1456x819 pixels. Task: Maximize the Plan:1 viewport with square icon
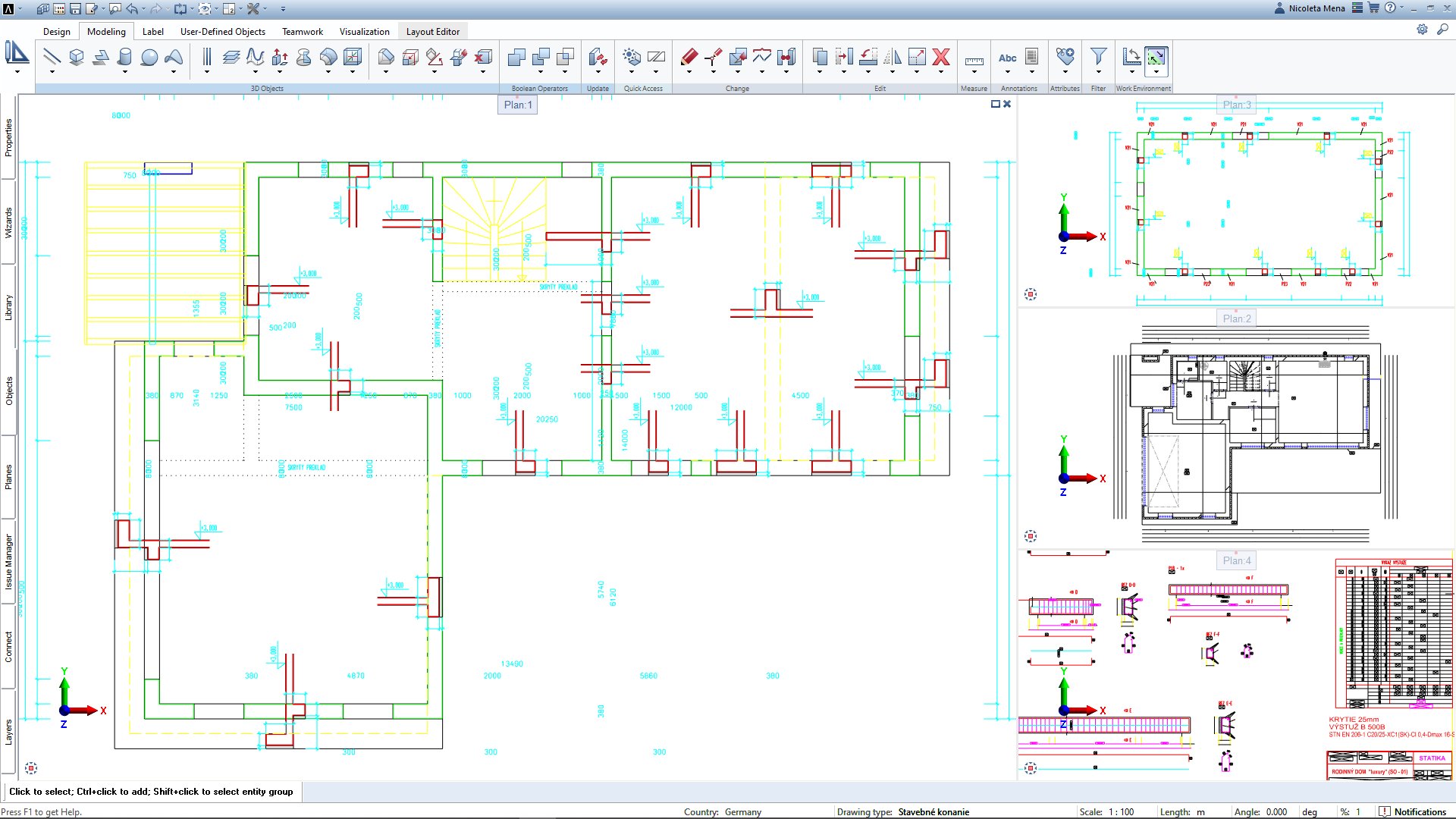[996, 104]
